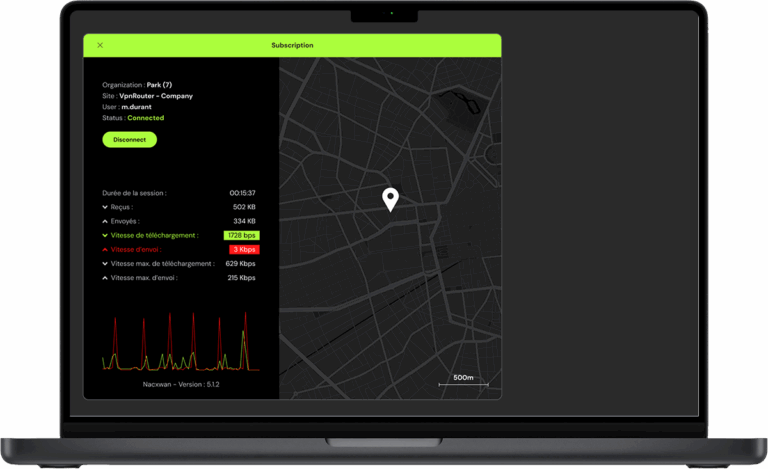Click the red arrow beside Vitesse d'envoi
The width and height of the screenshot is (768, 469).
point(105,249)
